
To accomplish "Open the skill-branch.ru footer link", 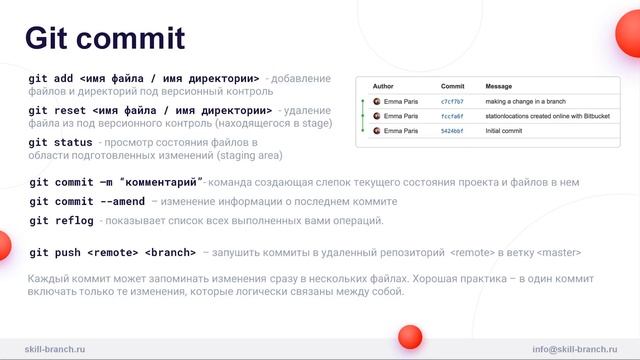I will (x=55, y=349).
